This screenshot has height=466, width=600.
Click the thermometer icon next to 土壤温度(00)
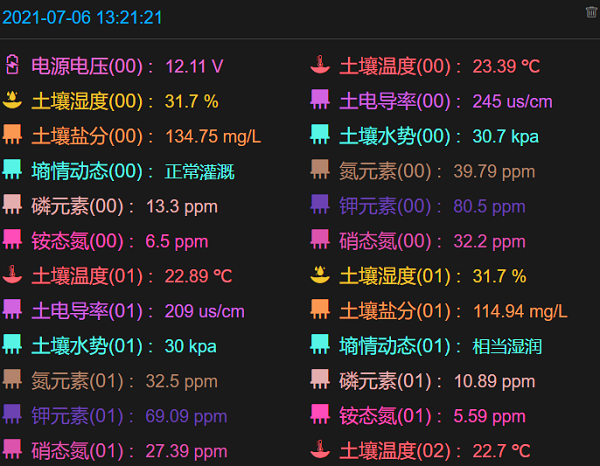coord(319,66)
